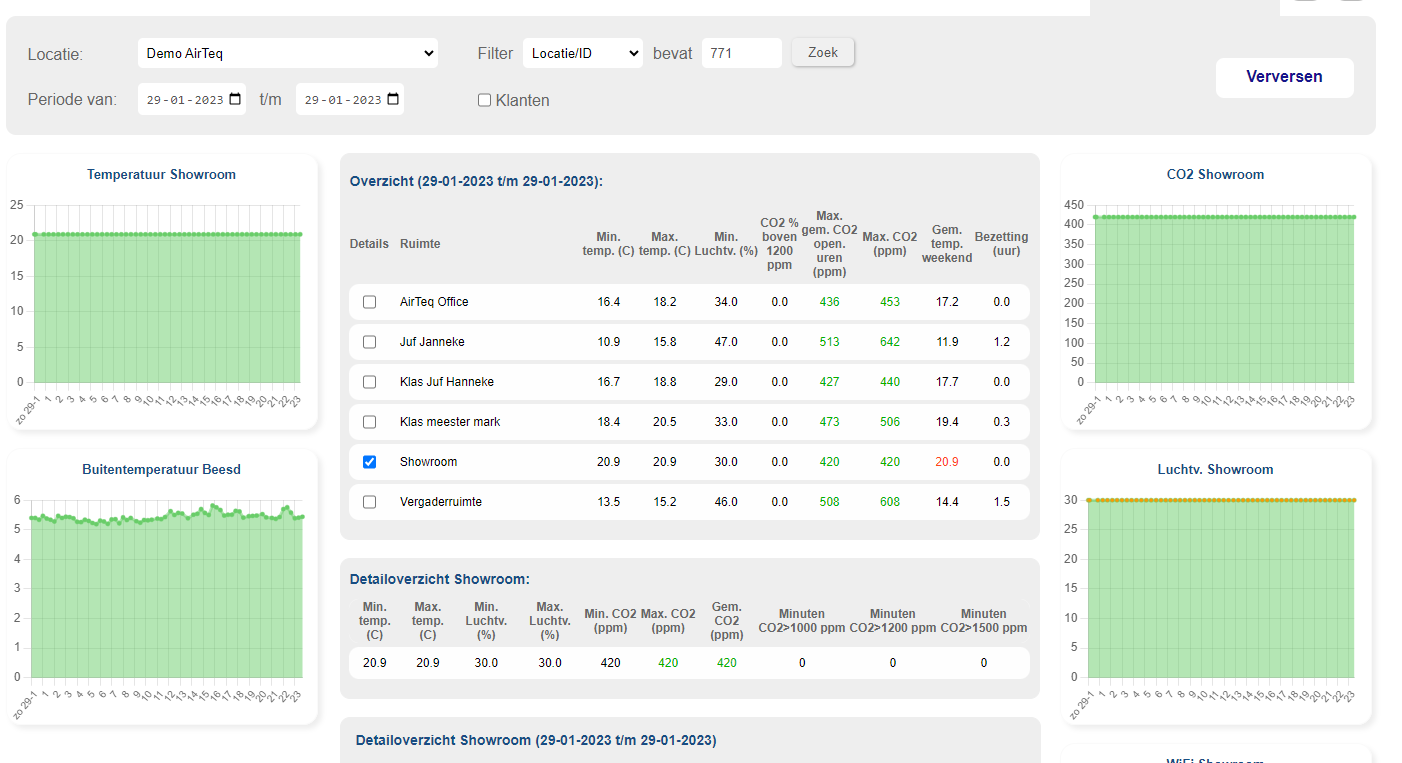Open calendar picker of t/m end date

[x=393, y=99]
